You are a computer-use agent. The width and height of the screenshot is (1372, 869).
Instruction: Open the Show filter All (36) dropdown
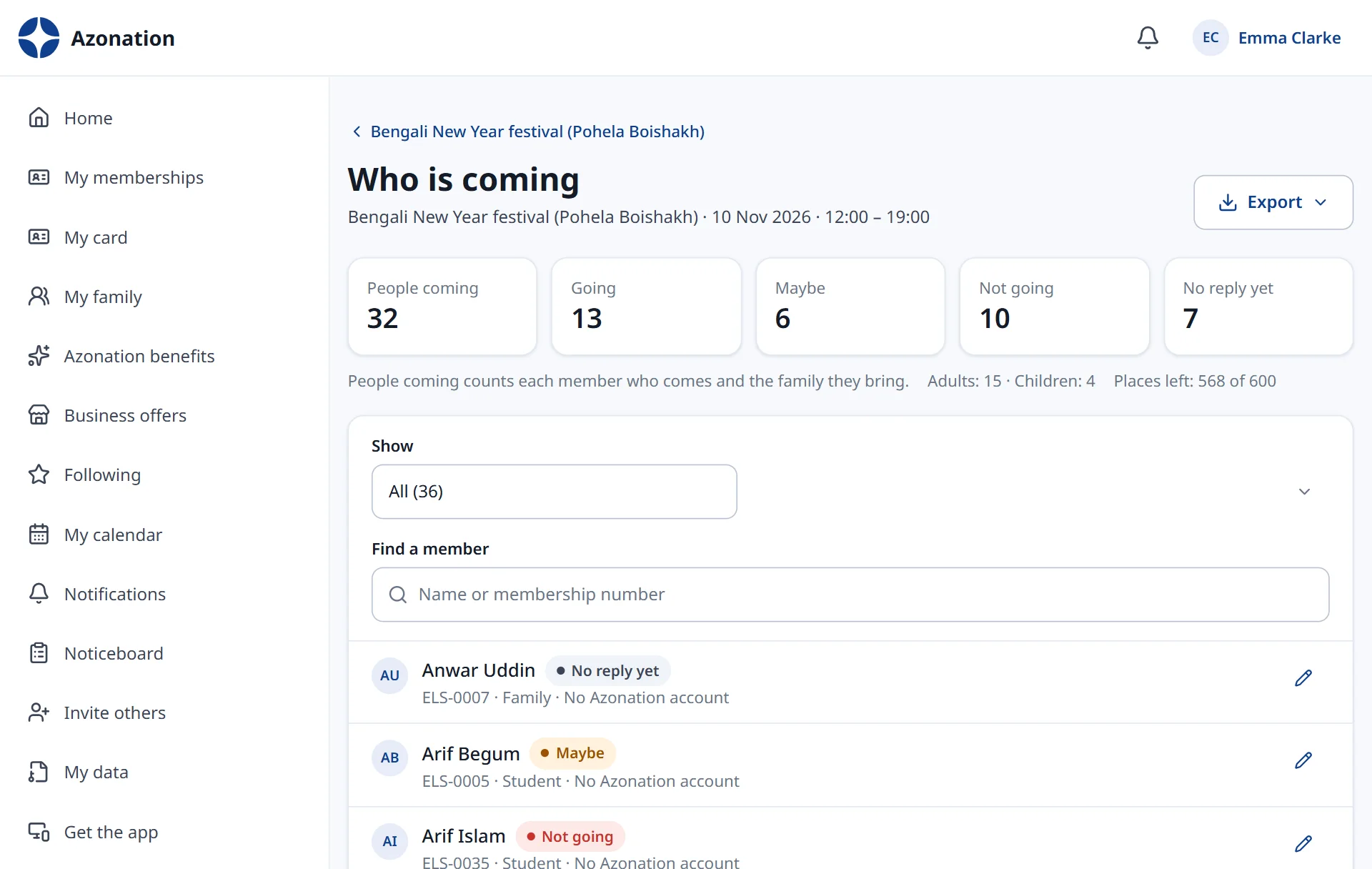(555, 492)
